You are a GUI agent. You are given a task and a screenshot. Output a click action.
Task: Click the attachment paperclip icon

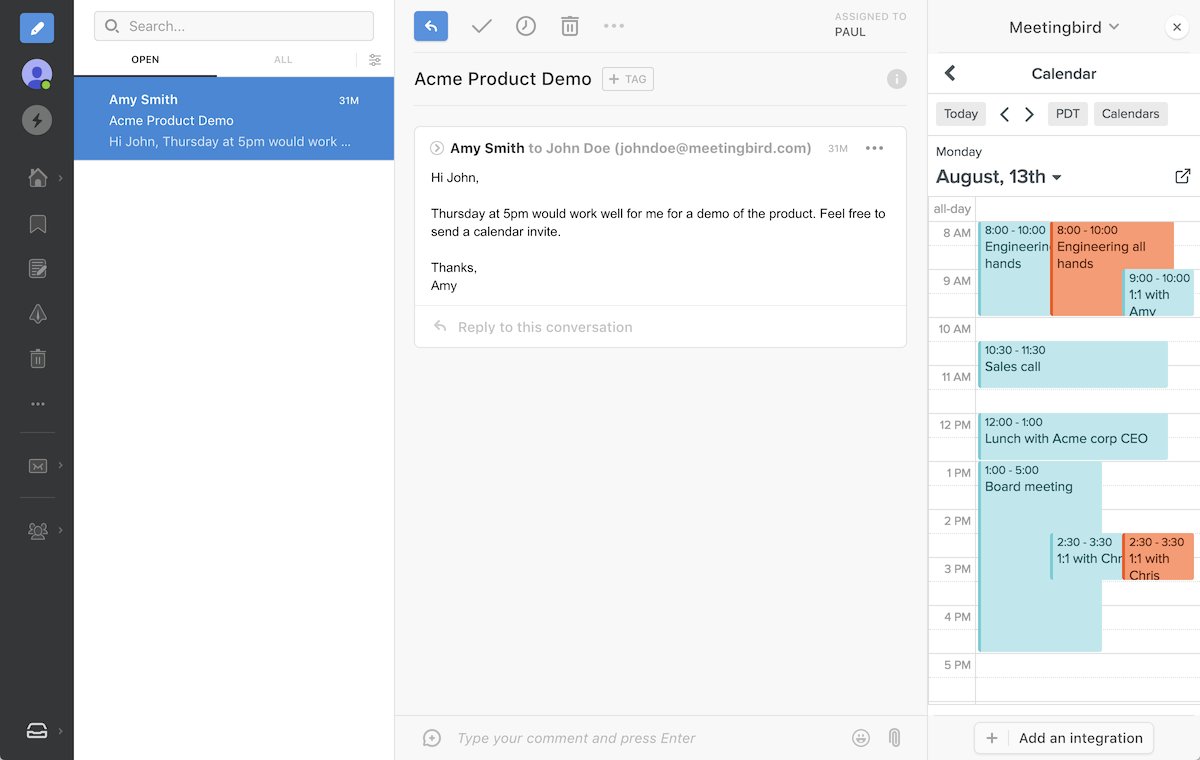[x=895, y=738]
